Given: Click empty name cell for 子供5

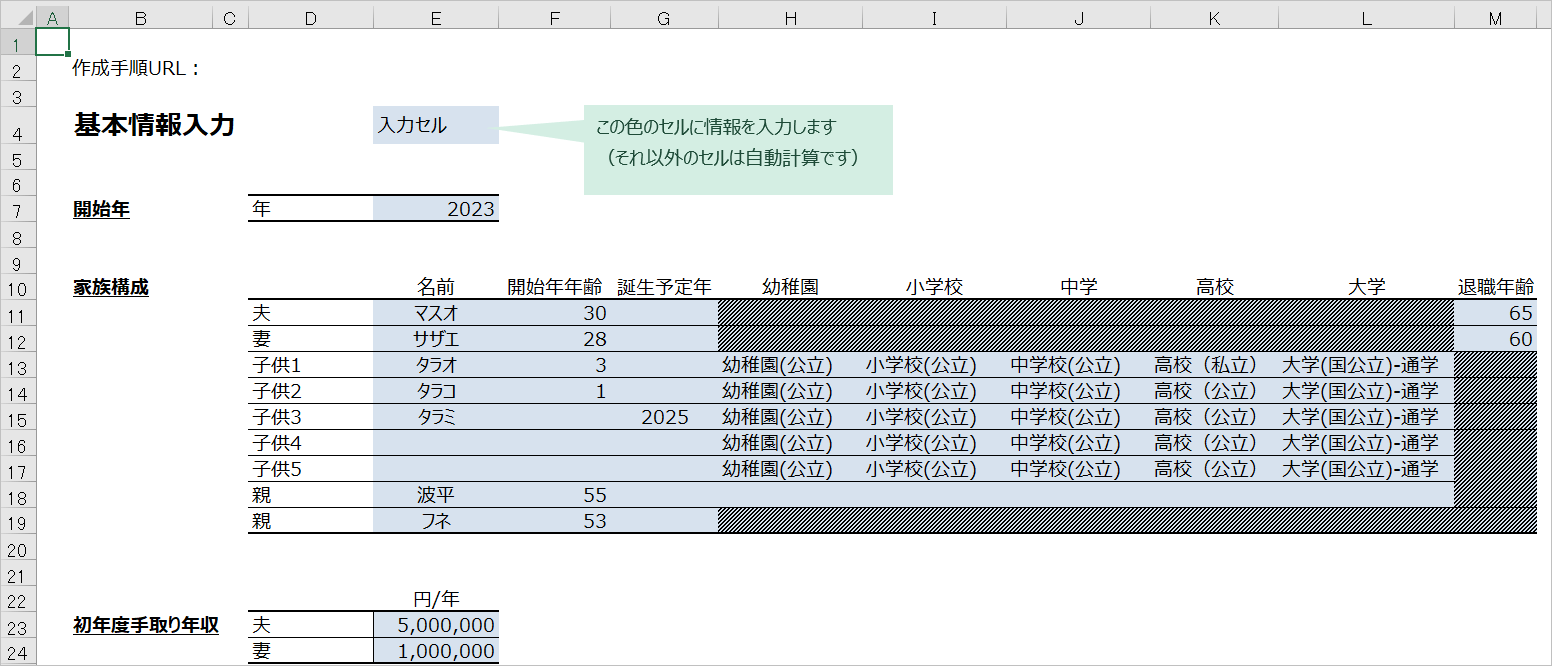Looking at the screenshot, I should (435, 469).
